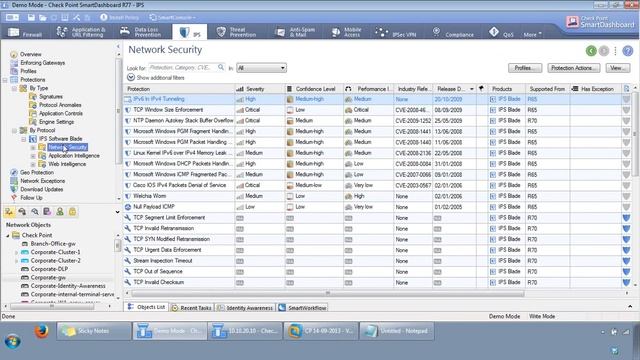Image resolution: width=640 pixels, height=360 pixels.
Task: Click the magnifier search icon
Action: tap(221, 67)
